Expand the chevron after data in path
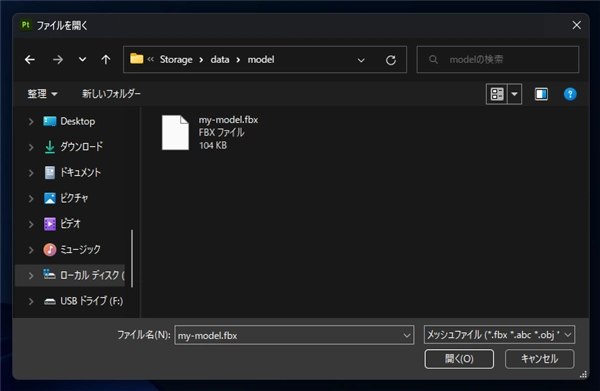The height and width of the screenshot is (391, 600). click(x=238, y=60)
